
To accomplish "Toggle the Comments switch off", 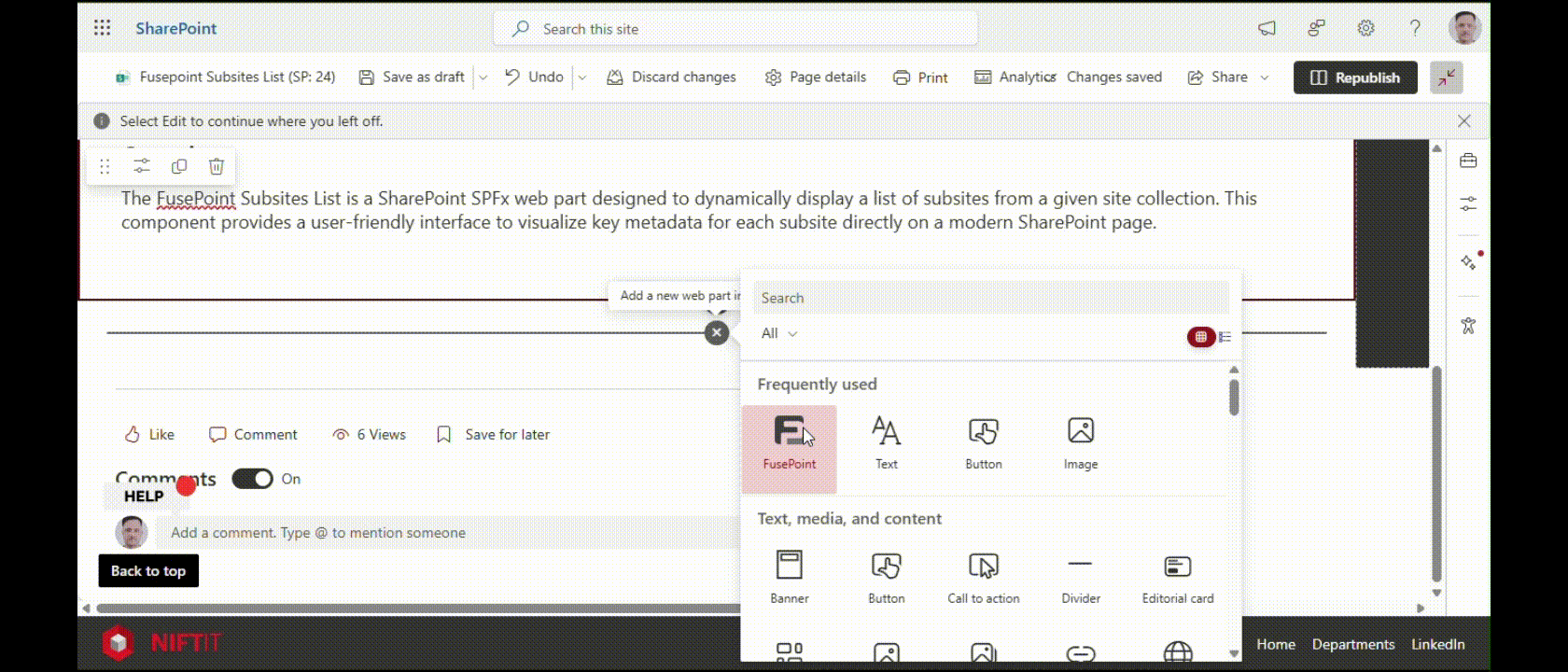I will click(252, 479).
